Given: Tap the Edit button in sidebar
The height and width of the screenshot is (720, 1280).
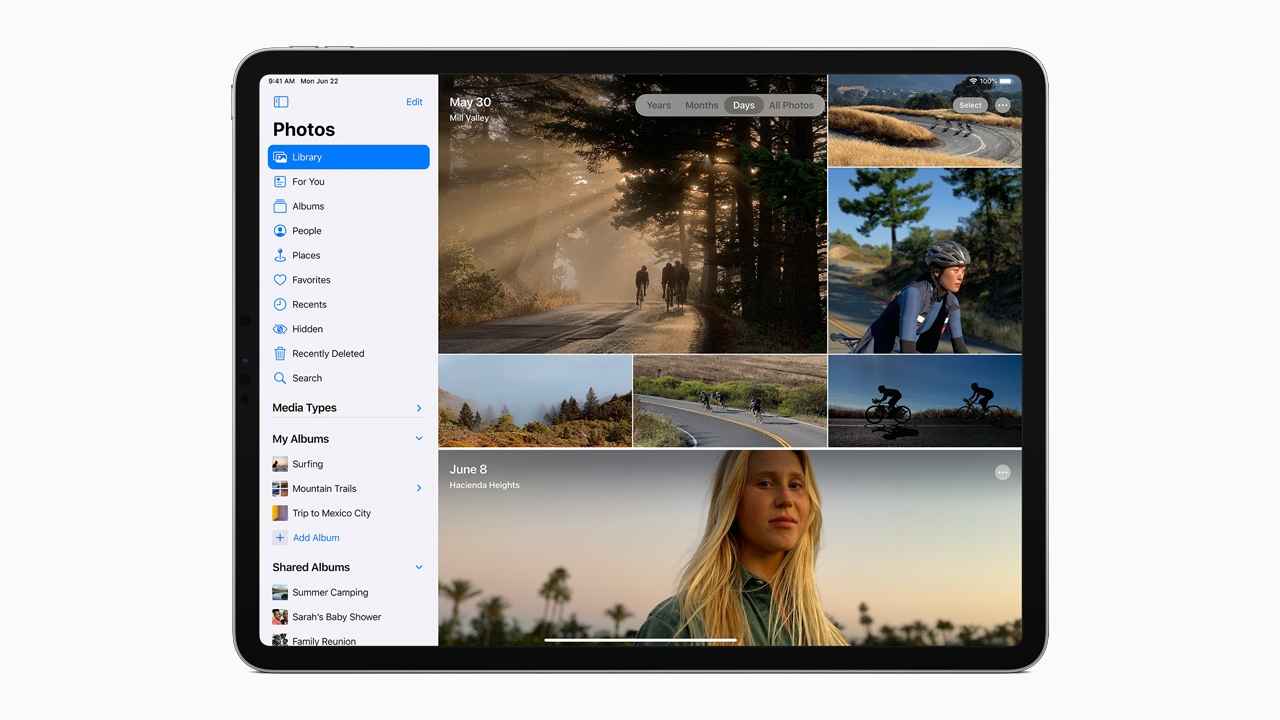Looking at the screenshot, I should pos(414,102).
